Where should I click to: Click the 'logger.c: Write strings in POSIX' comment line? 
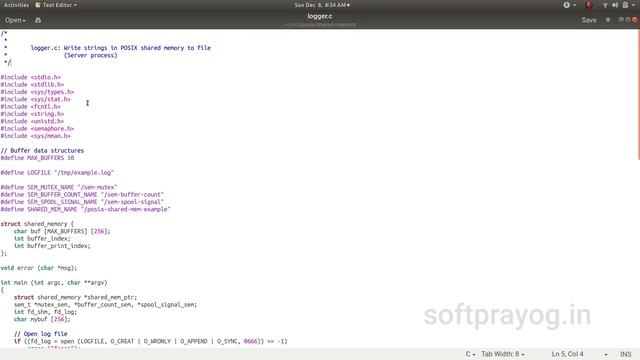pos(121,48)
